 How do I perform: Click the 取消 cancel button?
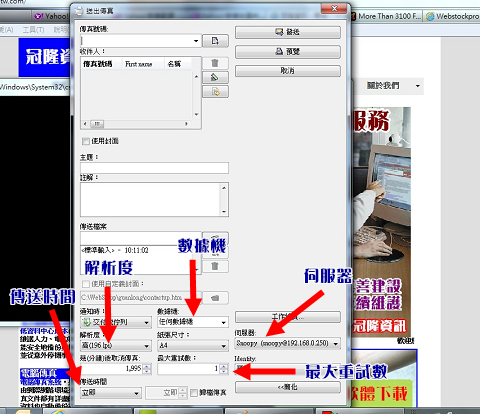coord(288,71)
